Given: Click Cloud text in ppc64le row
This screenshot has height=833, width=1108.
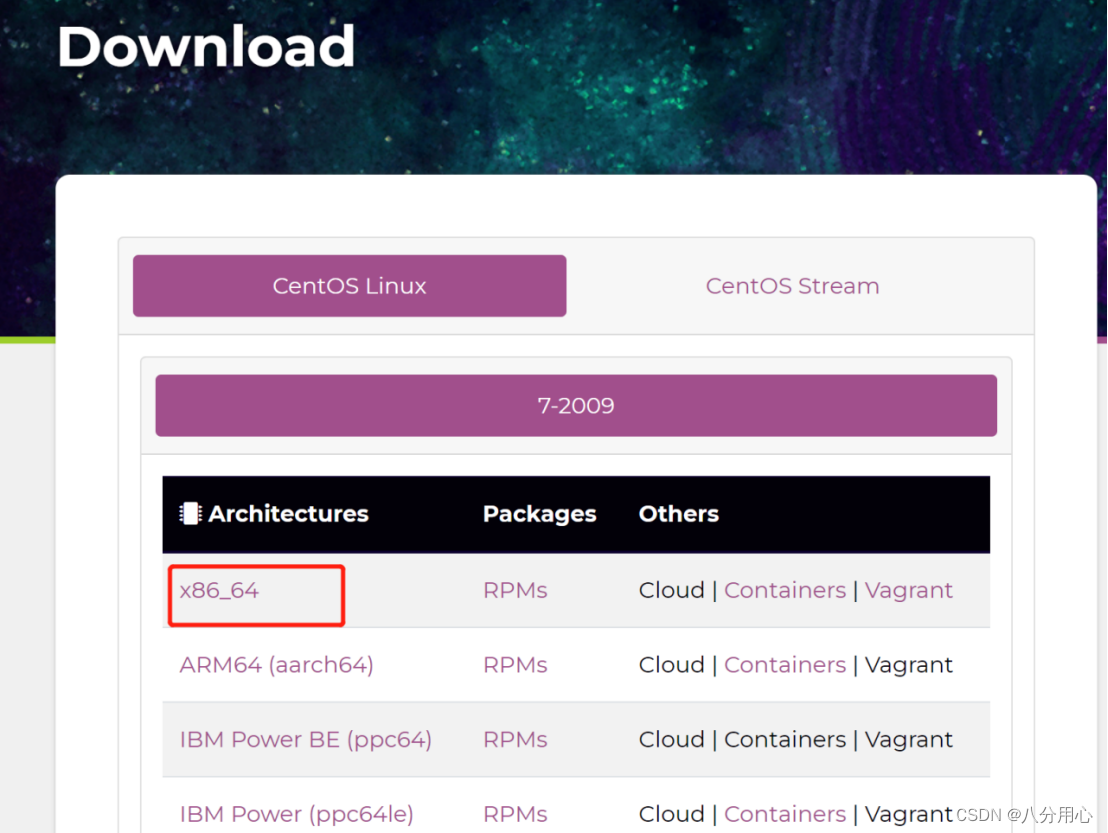Looking at the screenshot, I should [x=671, y=815].
